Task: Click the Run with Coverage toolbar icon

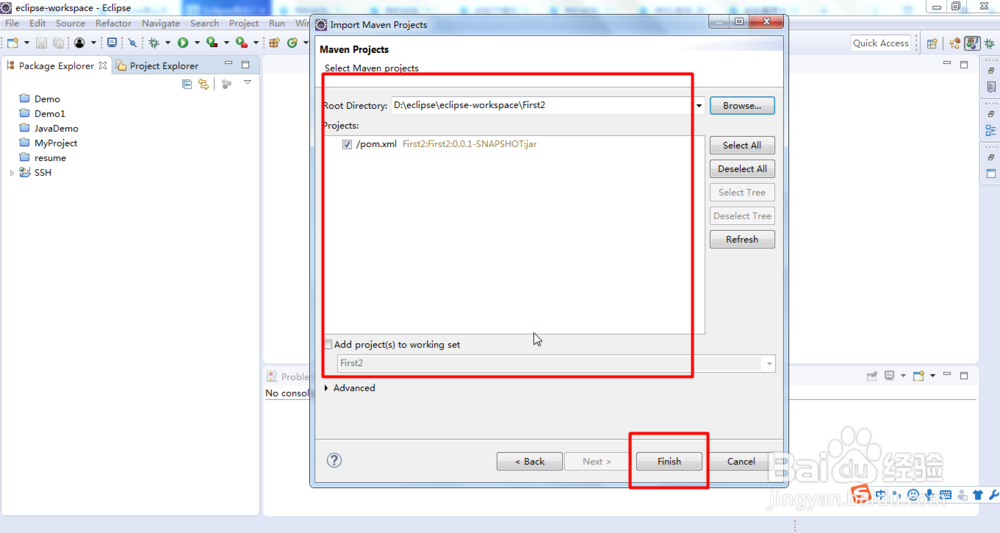Action: 212,43
